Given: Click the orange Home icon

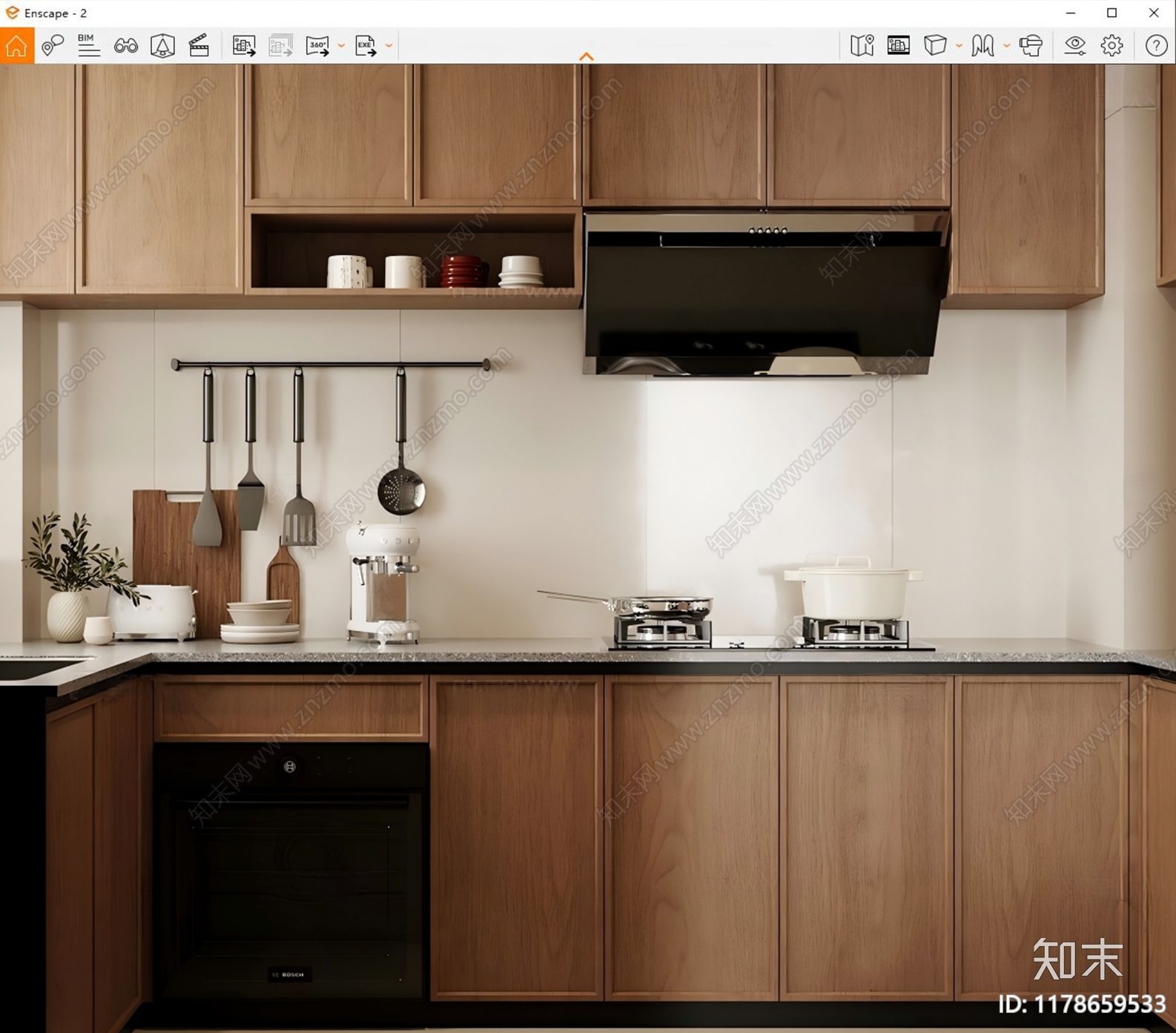Looking at the screenshot, I should coord(16,45).
